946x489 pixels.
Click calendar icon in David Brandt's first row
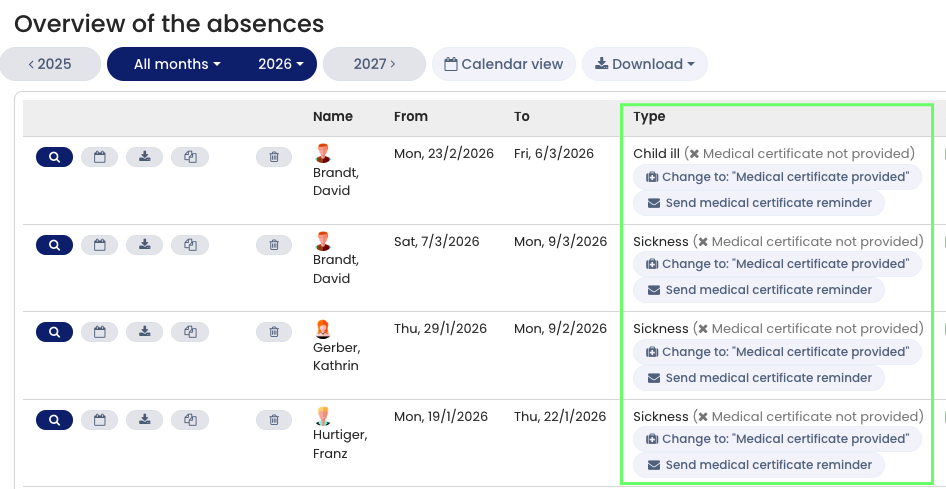[99, 157]
